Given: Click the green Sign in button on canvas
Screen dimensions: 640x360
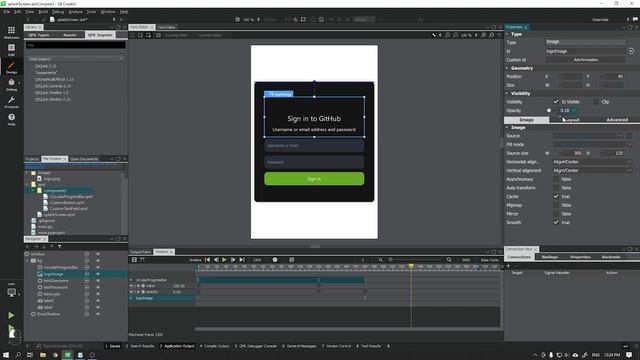Looking at the screenshot, I should 314,179.
